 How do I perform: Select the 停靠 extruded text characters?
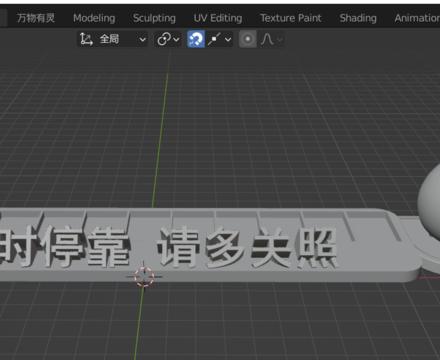pyautogui.click(x=87, y=246)
